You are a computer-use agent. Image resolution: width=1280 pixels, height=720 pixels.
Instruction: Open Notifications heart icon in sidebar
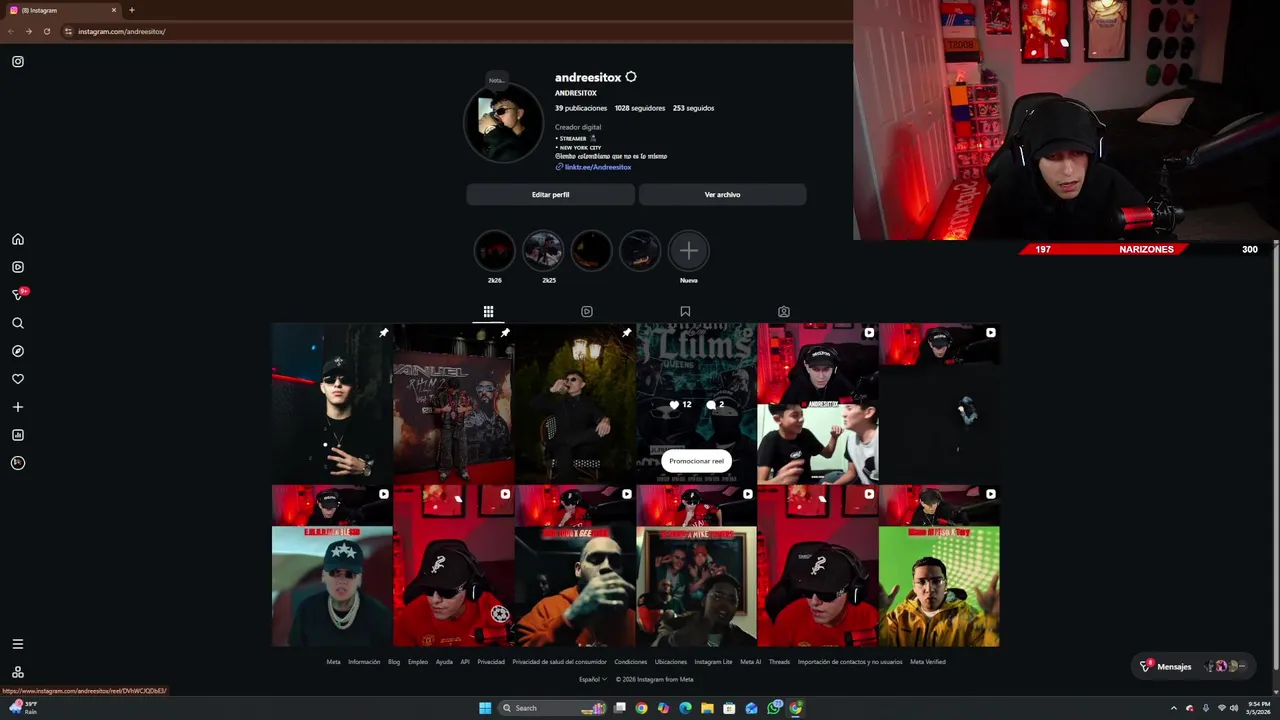click(x=18, y=379)
